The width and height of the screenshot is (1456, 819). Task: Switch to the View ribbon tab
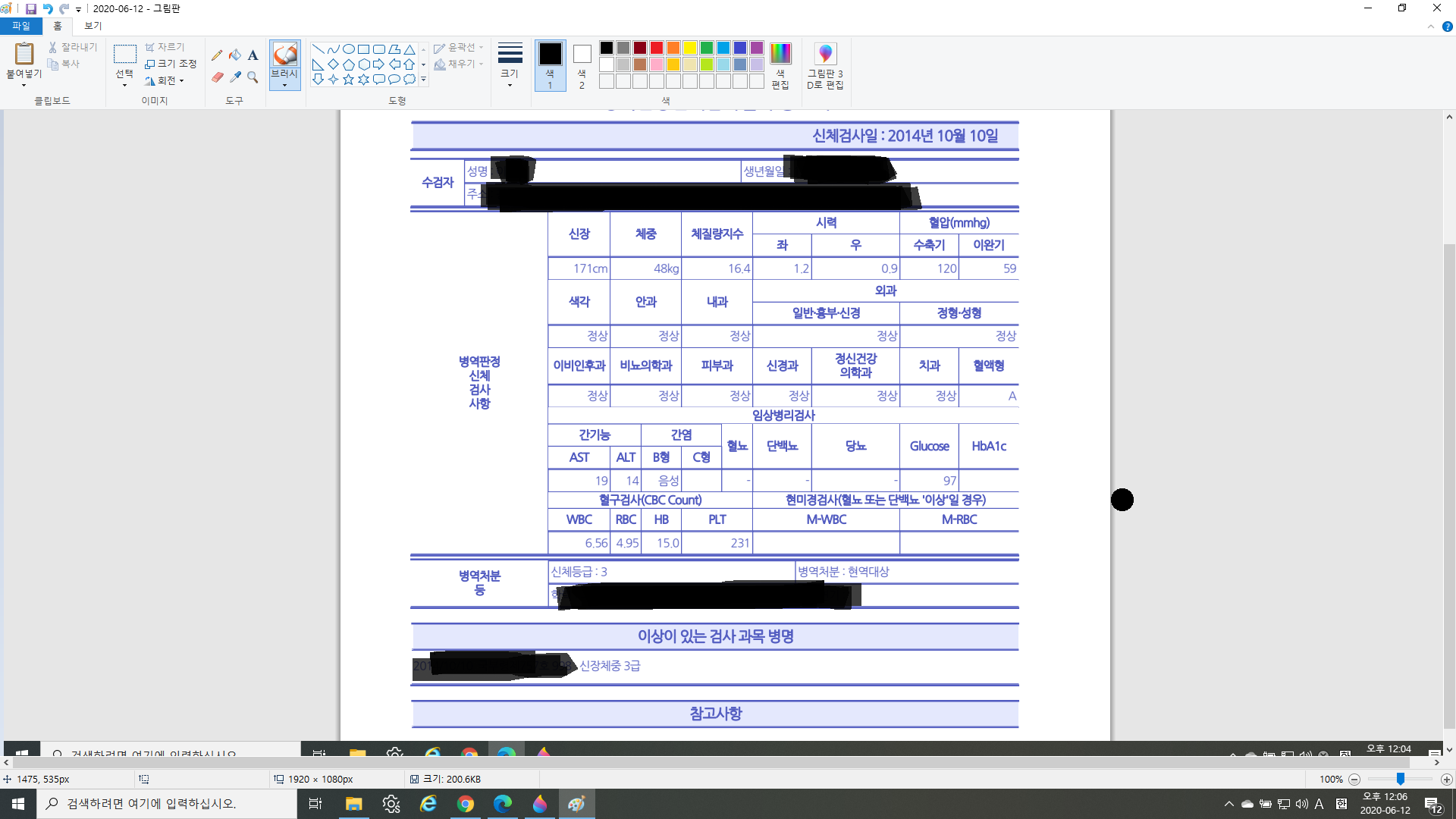point(93,26)
